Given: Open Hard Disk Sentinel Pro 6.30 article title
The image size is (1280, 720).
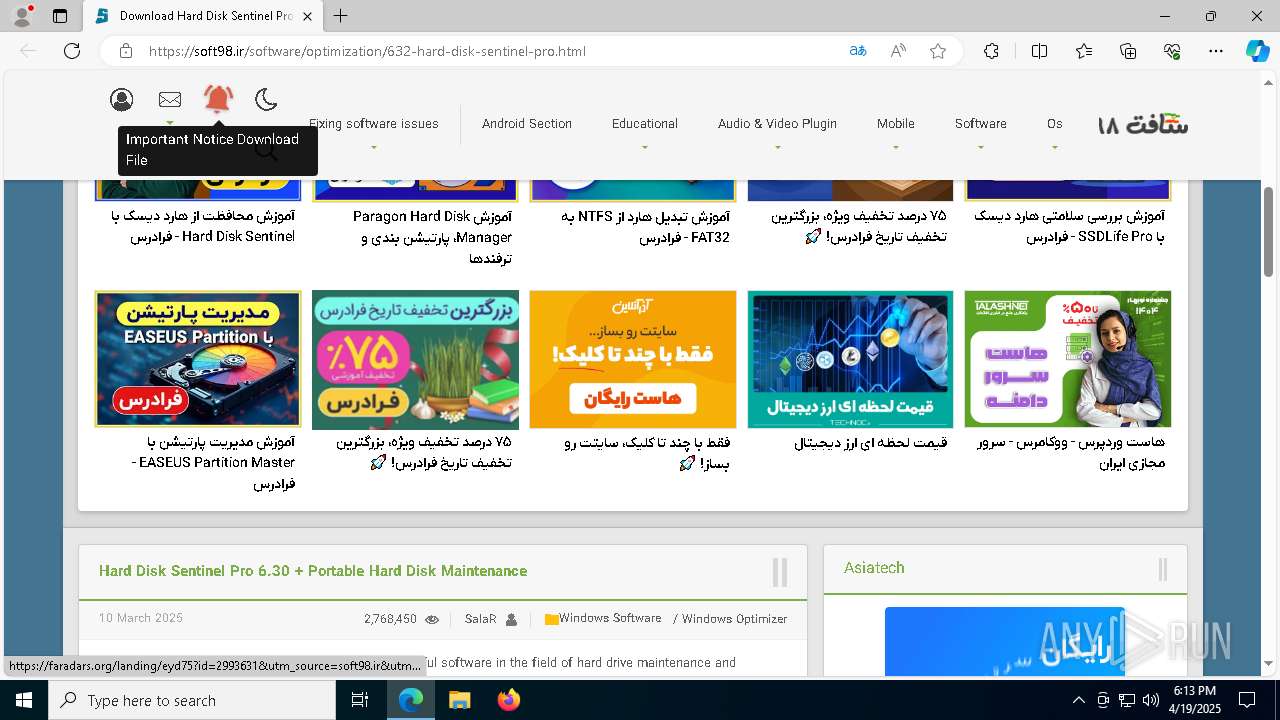Looking at the screenshot, I should tap(313, 571).
